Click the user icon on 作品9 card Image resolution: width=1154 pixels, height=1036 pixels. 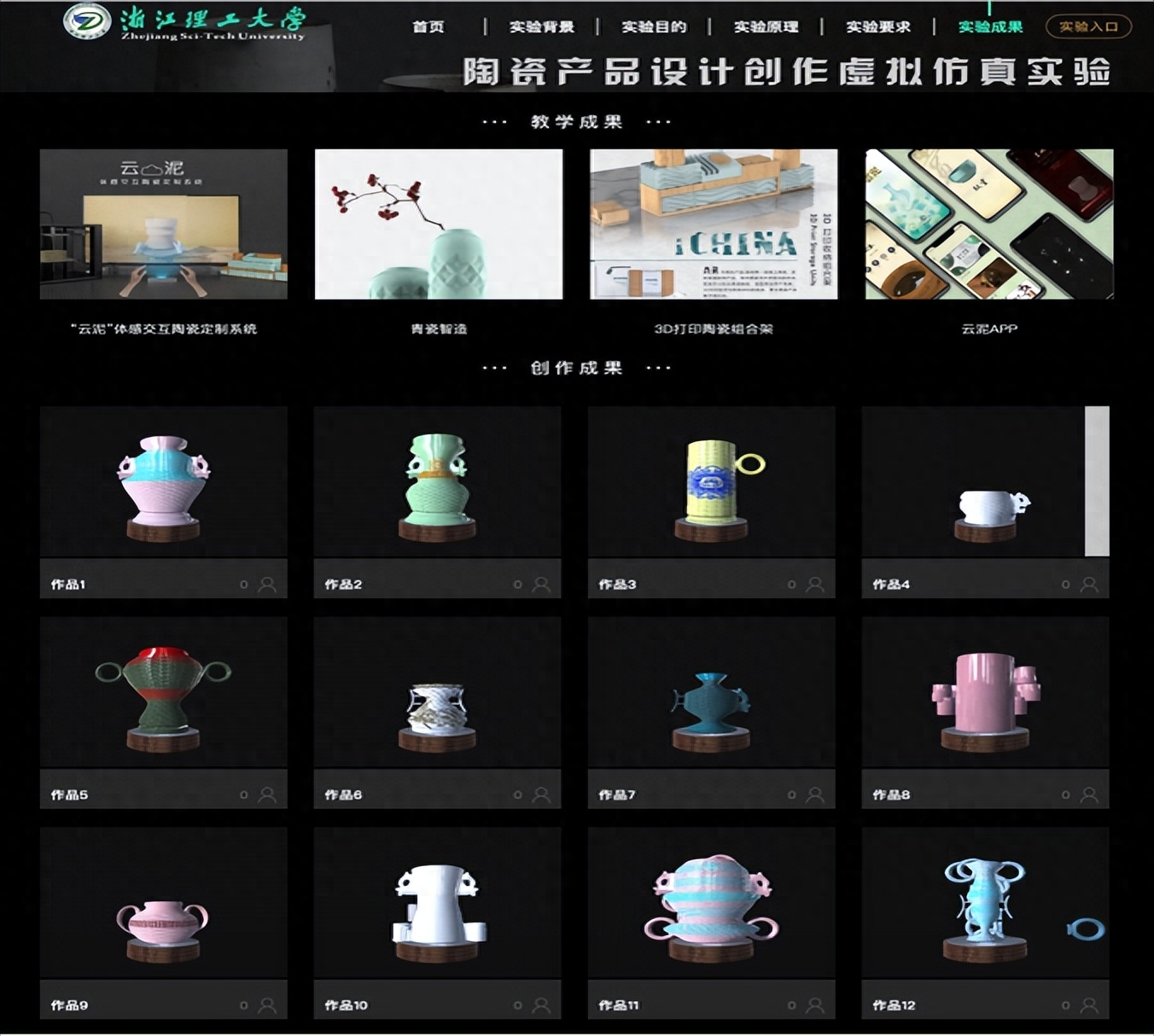(x=267, y=1005)
